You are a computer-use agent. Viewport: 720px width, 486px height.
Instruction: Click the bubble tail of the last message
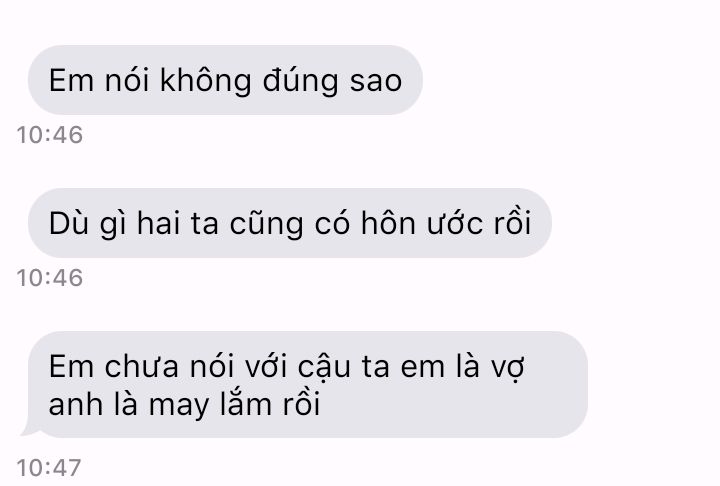pos(30,427)
